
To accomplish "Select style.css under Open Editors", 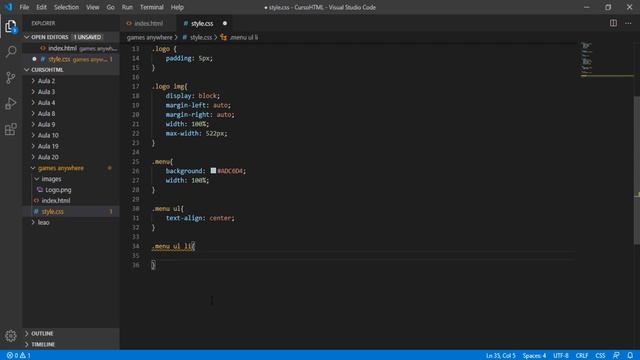I will click(71, 59).
